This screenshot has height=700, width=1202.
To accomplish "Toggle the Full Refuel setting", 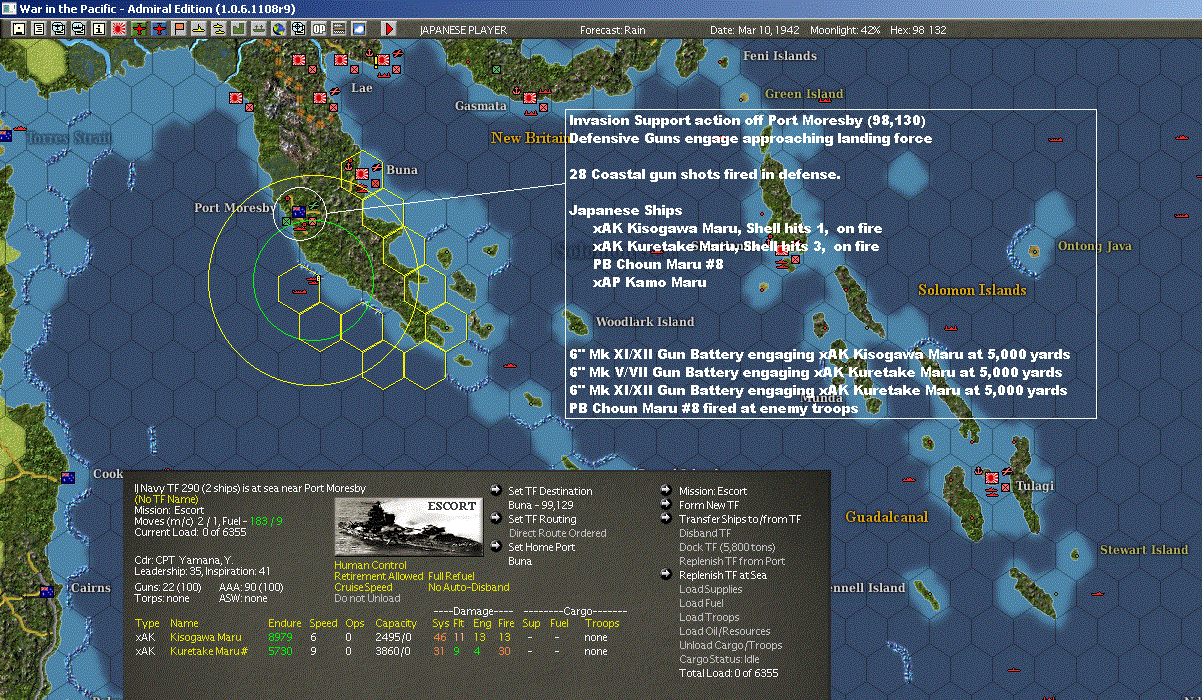I will click(451, 577).
